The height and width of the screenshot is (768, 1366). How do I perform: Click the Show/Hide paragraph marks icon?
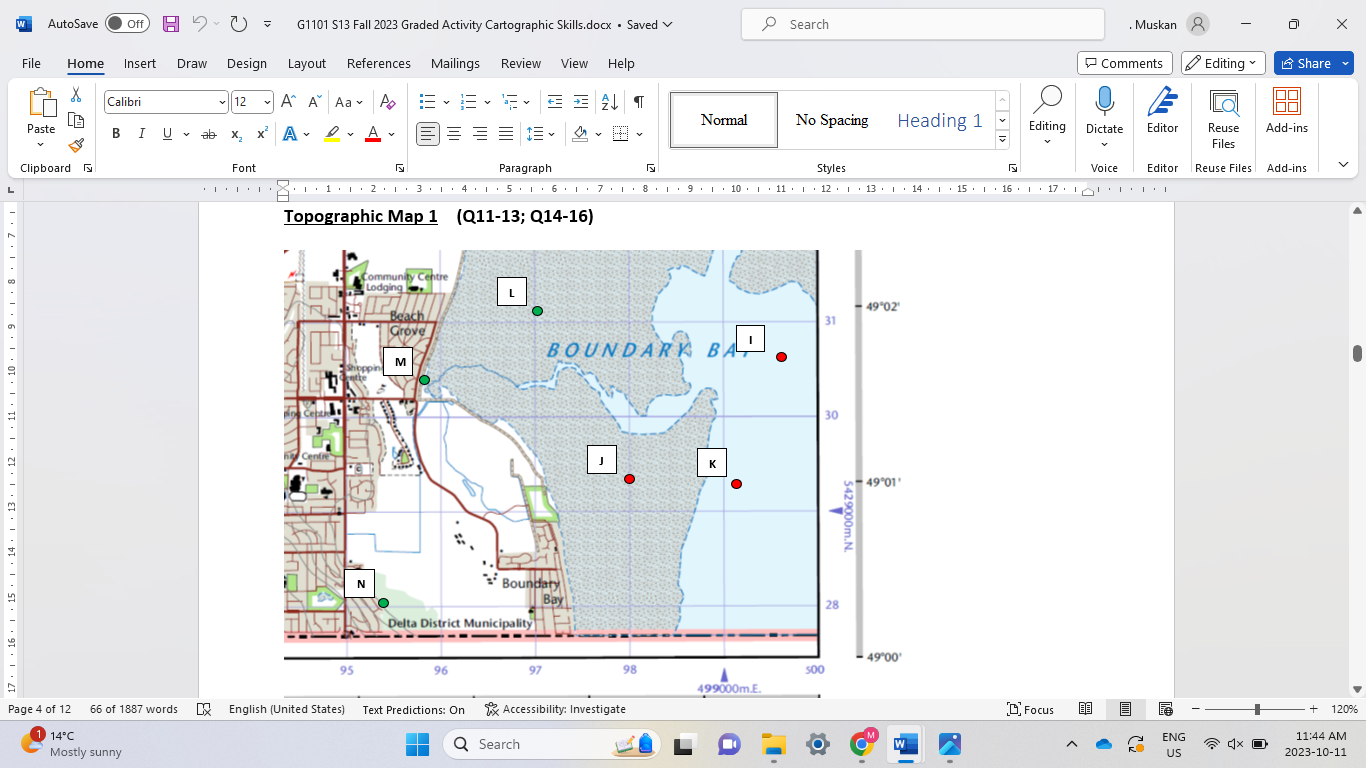[638, 102]
